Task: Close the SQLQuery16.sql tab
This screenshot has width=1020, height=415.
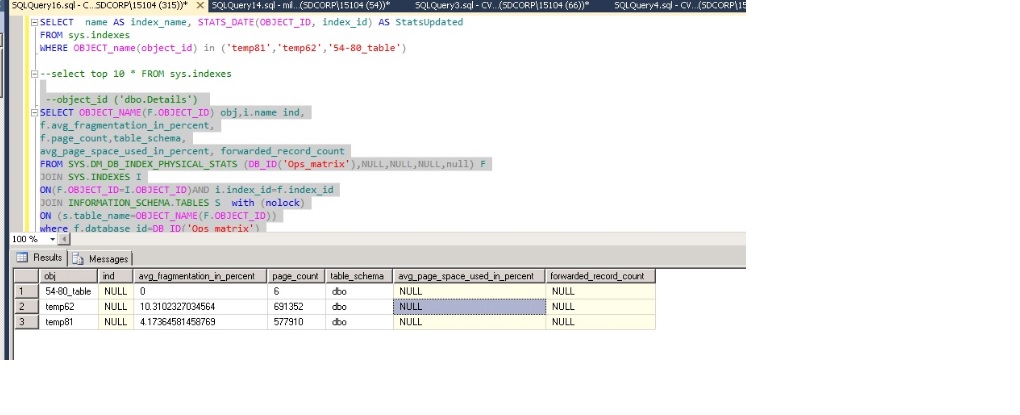Action: click(x=198, y=5)
